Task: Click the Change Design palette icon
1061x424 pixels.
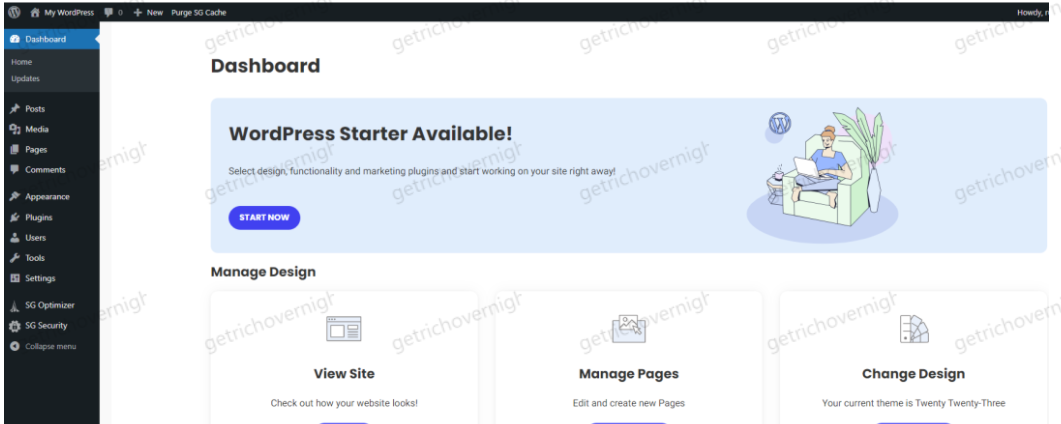Action: pos(913,329)
